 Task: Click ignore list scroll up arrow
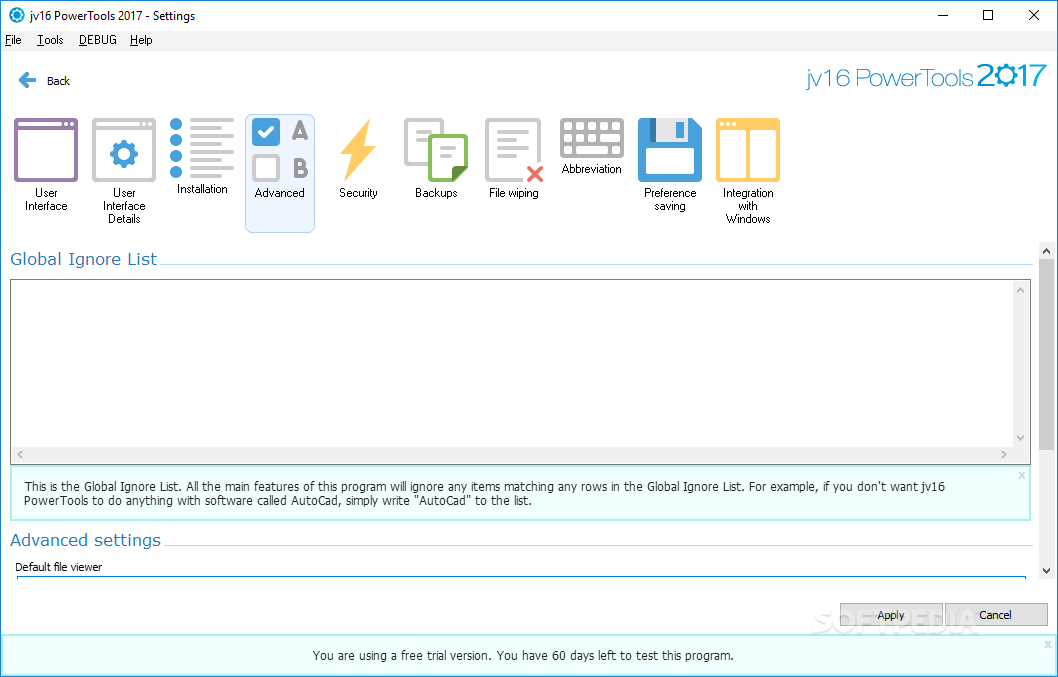[x=1020, y=290]
